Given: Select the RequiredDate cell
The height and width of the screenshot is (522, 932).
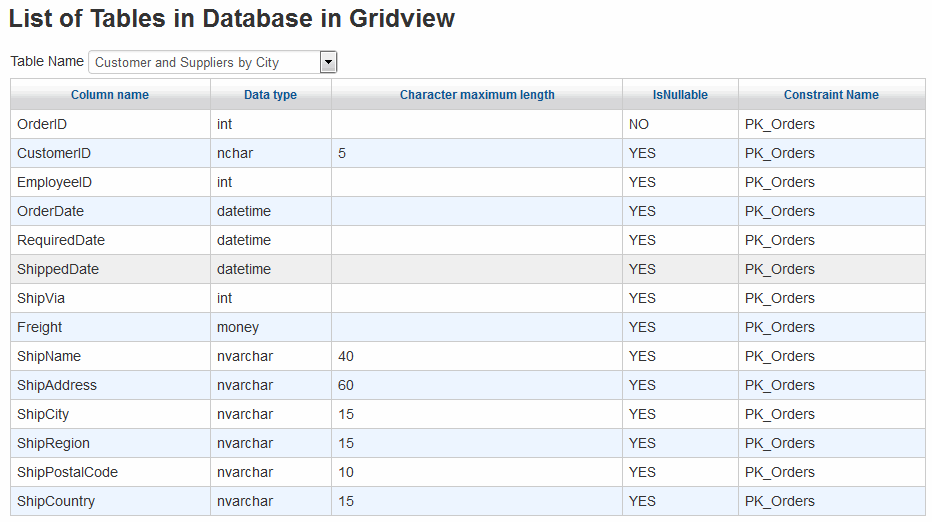Looking at the screenshot, I should (x=111, y=240).
